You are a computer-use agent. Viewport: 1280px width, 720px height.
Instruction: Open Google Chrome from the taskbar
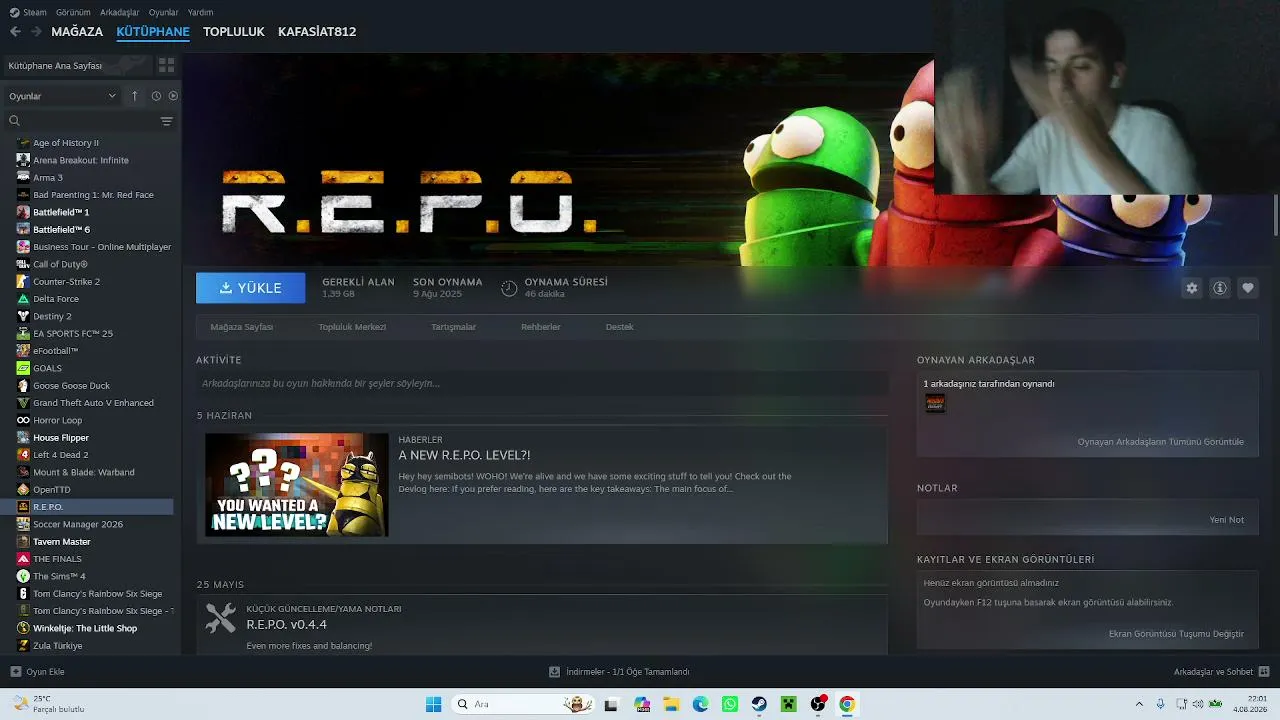point(847,704)
